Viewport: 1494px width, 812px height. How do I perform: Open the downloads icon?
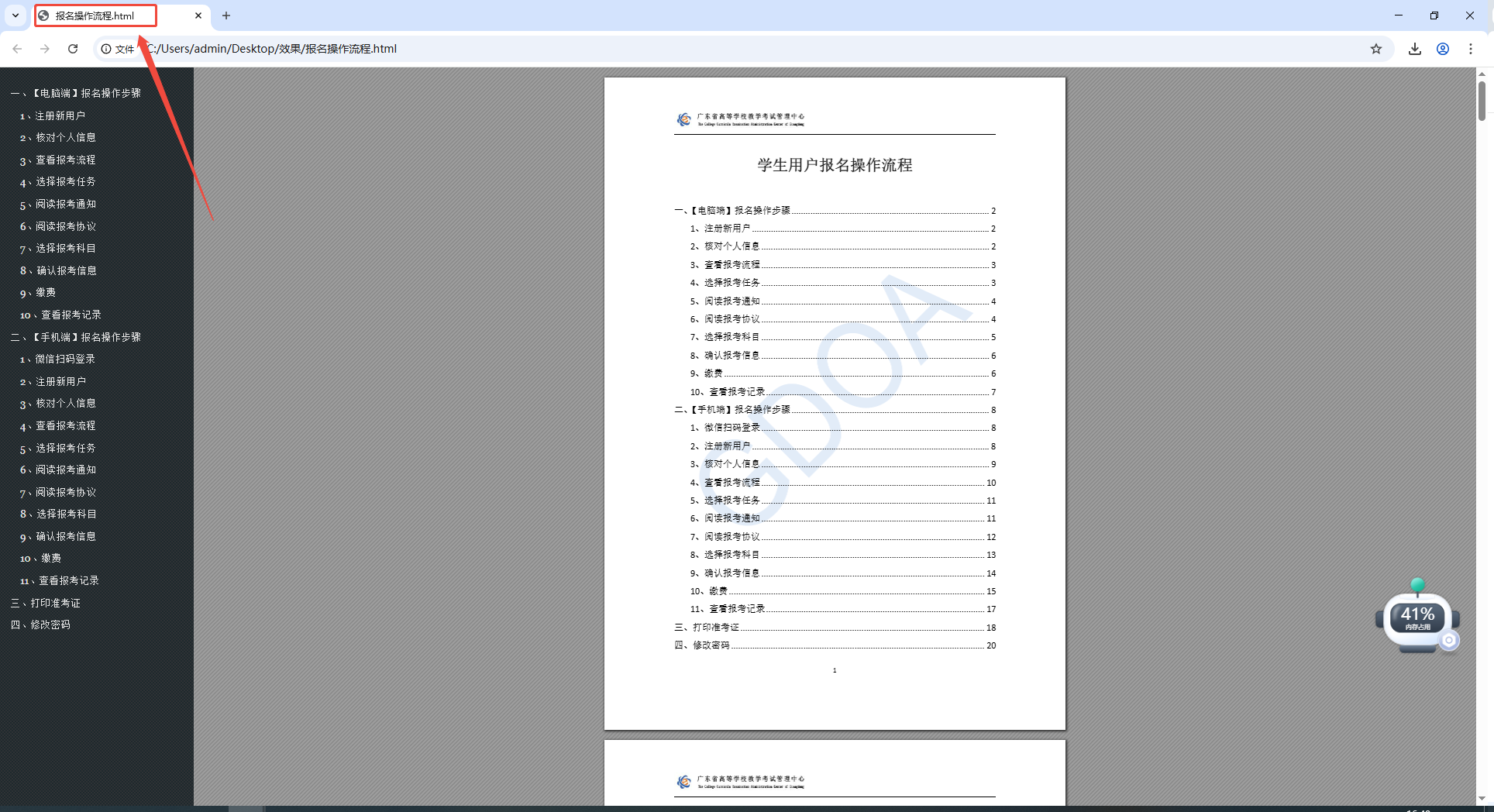click(1415, 49)
